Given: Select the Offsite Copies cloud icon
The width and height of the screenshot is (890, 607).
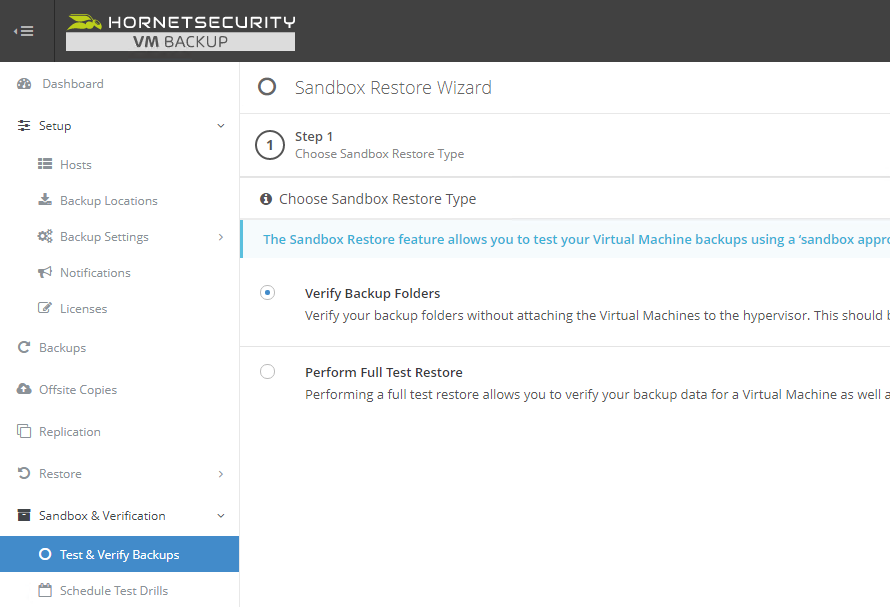Looking at the screenshot, I should coord(23,389).
